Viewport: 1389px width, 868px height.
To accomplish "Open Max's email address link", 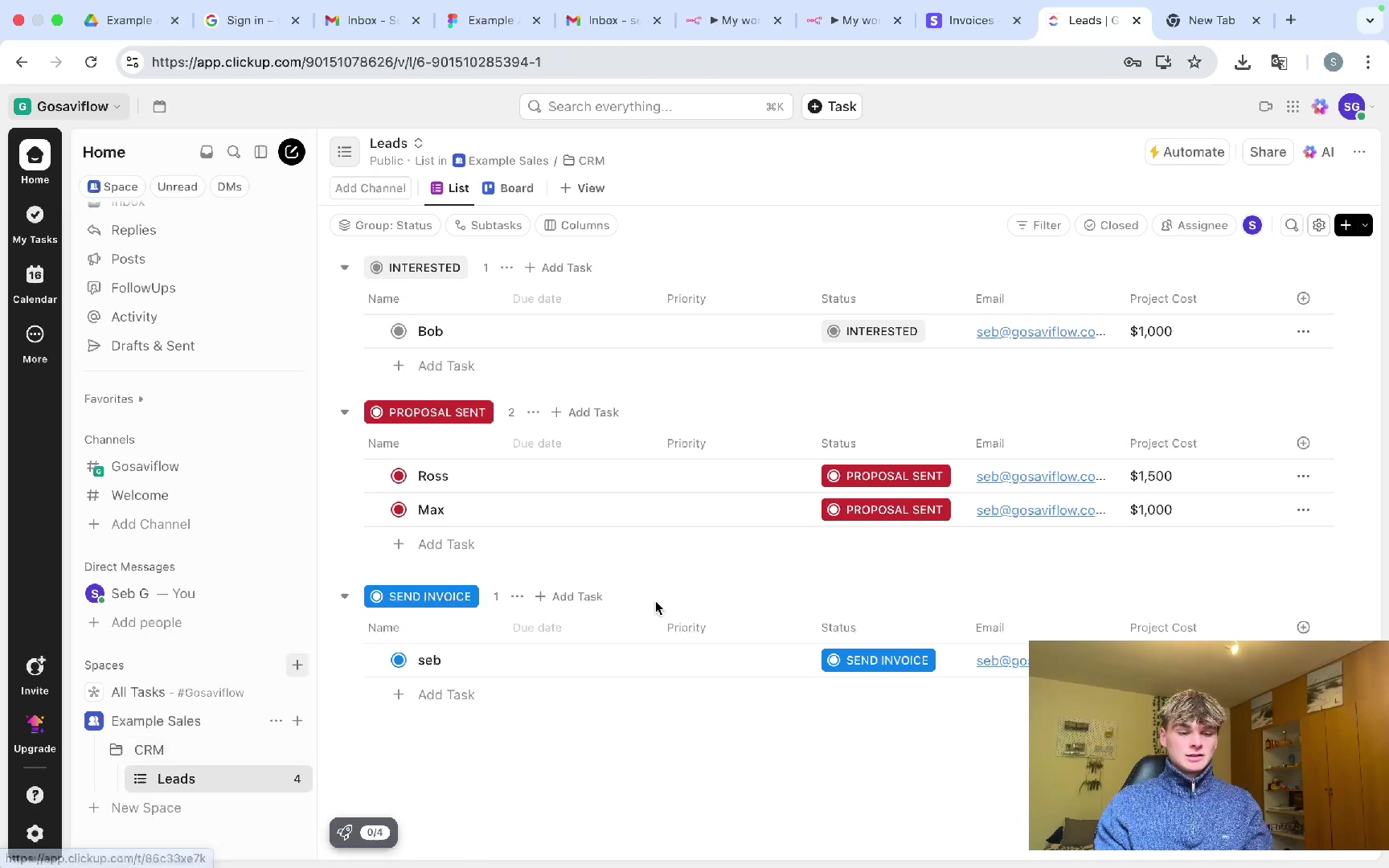I will [x=1040, y=510].
